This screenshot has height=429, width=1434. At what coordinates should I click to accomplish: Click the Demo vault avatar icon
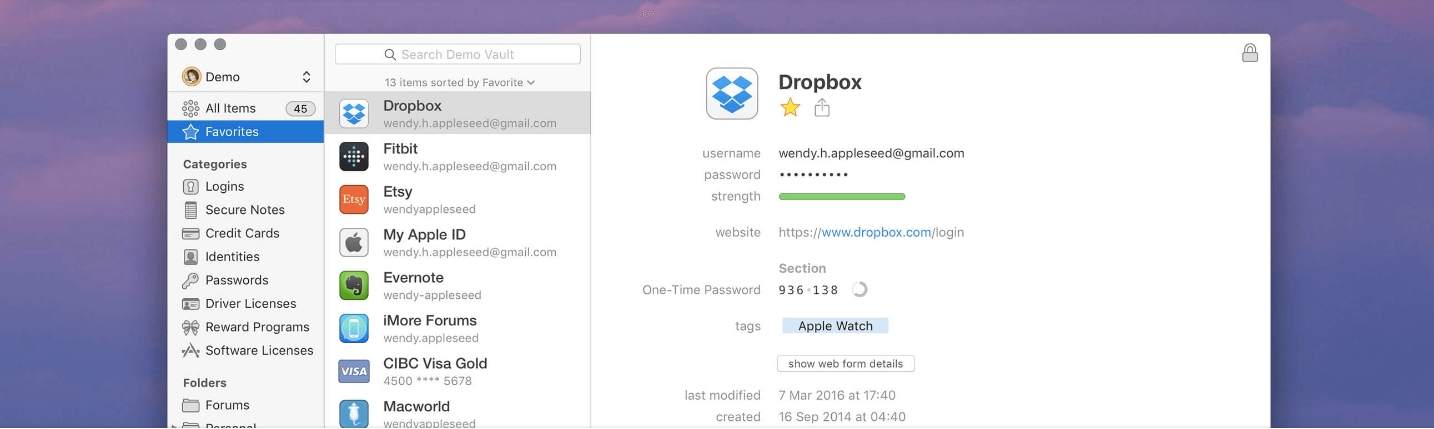click(191, 77)
